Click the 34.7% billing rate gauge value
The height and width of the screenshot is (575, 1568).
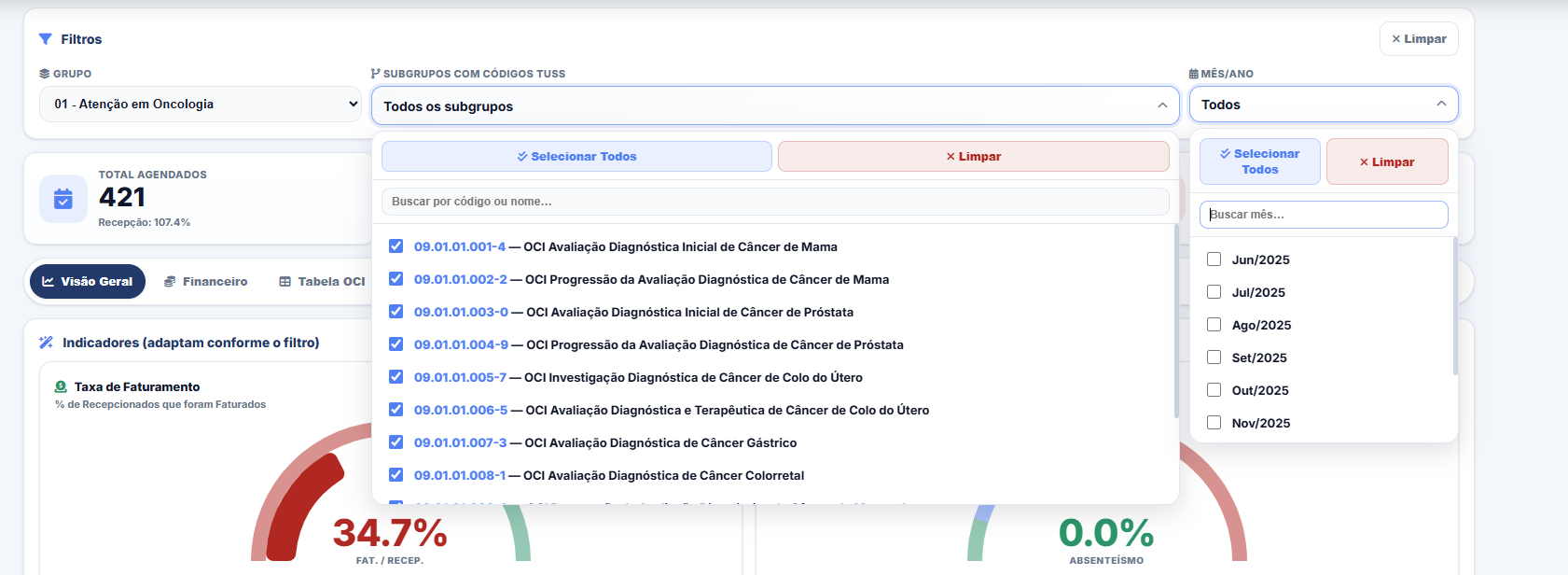[x=390, y=533]
